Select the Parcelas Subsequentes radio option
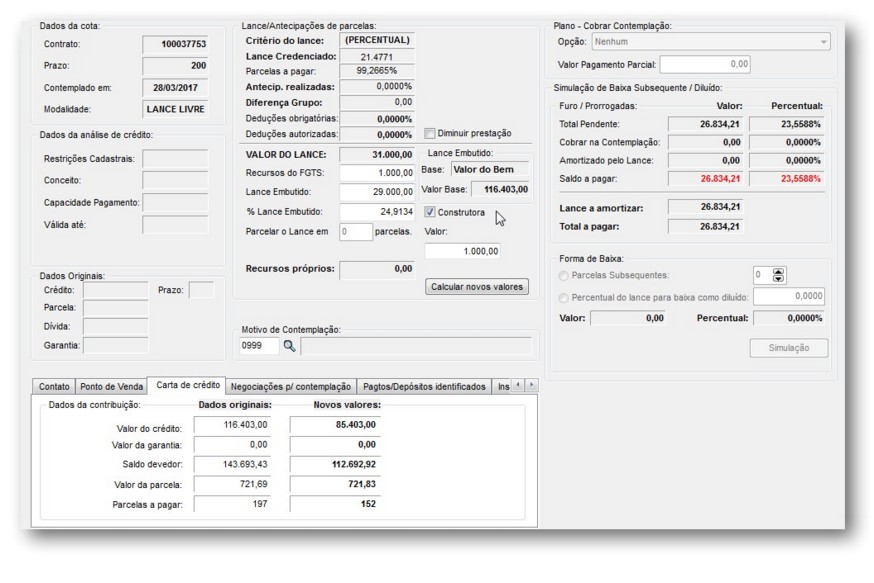 [x=564, y=275]
